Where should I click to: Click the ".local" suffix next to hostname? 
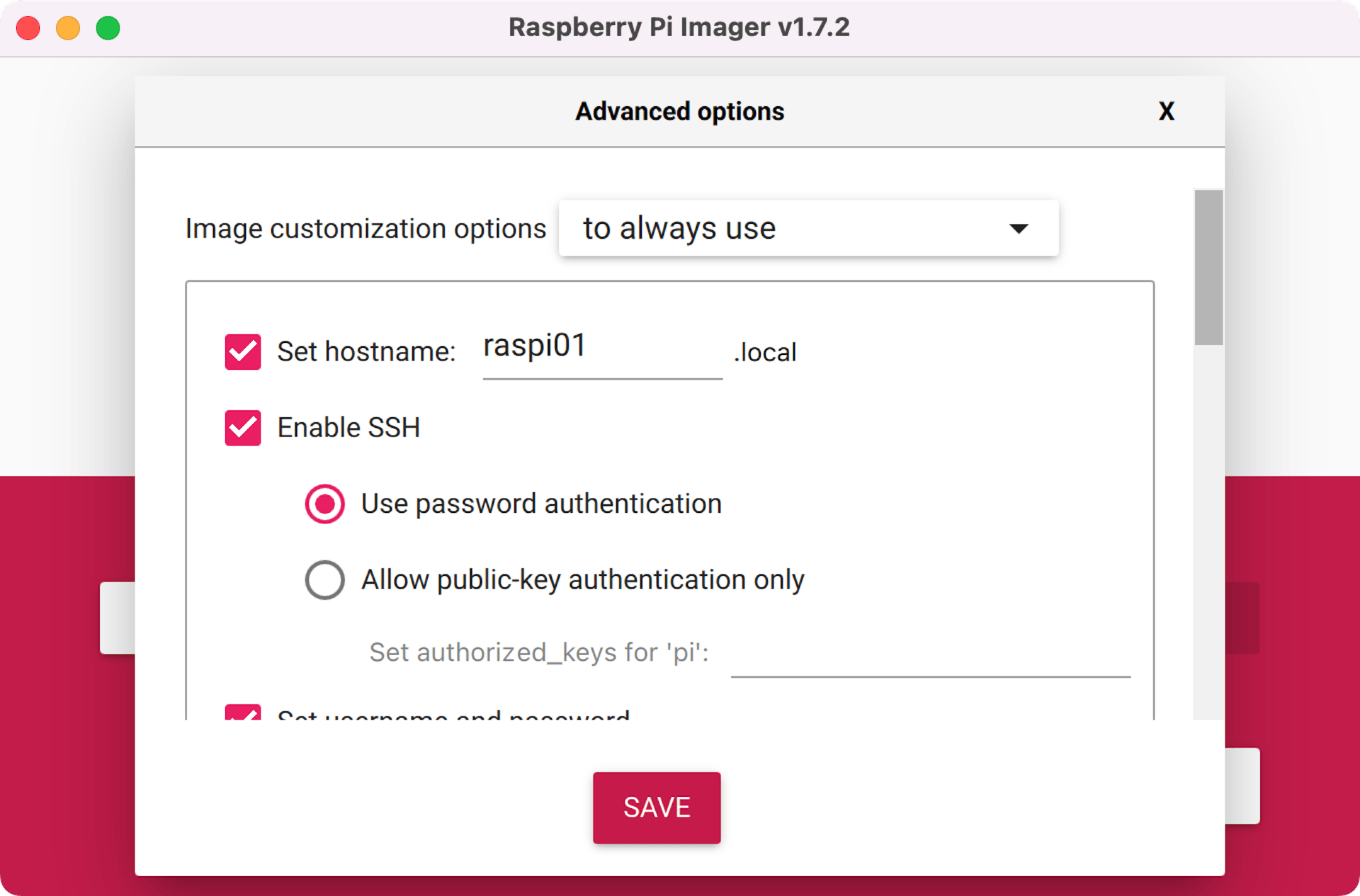(764, 352)
